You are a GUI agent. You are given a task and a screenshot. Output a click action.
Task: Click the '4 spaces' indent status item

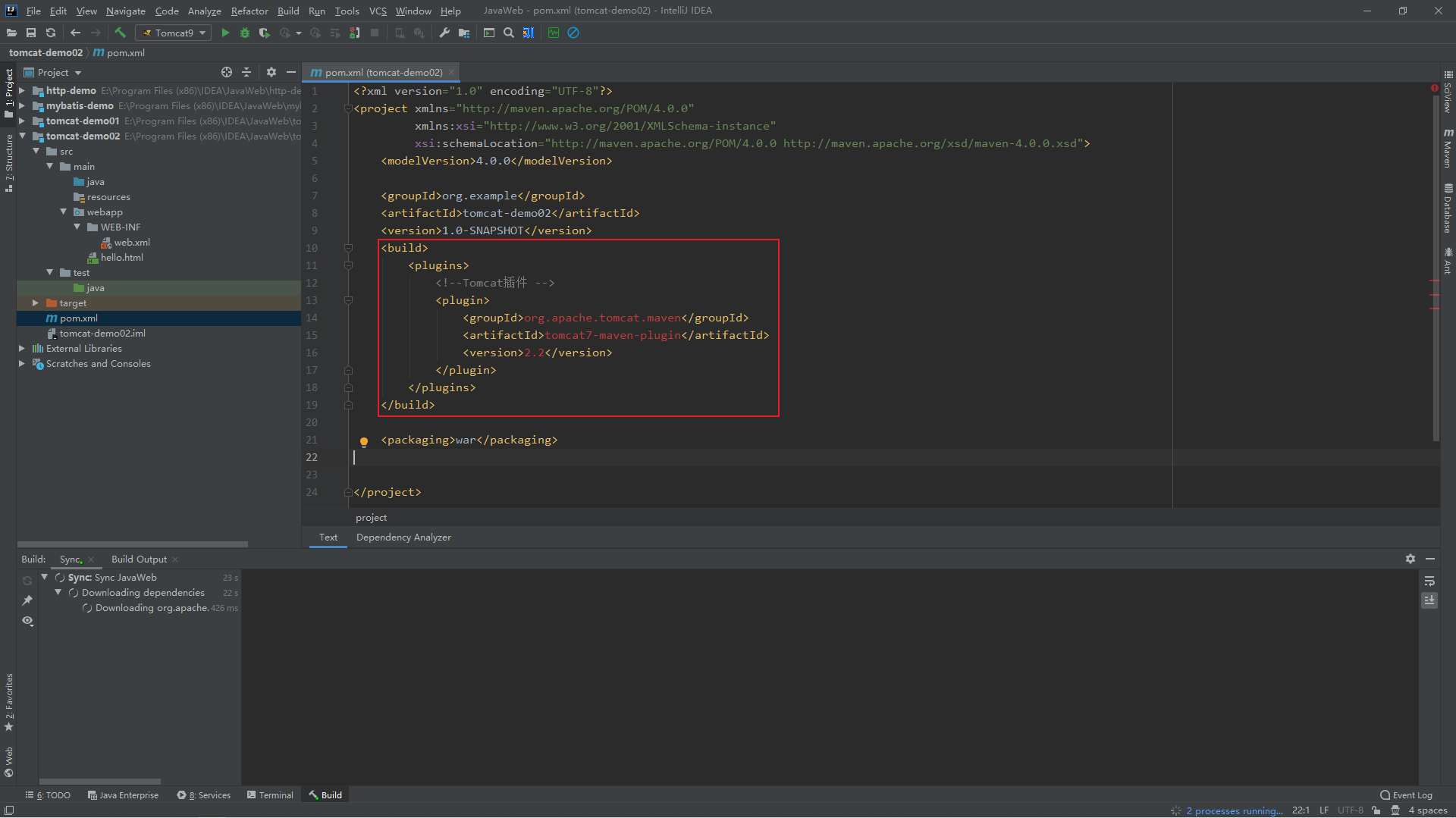point(1428,810)
